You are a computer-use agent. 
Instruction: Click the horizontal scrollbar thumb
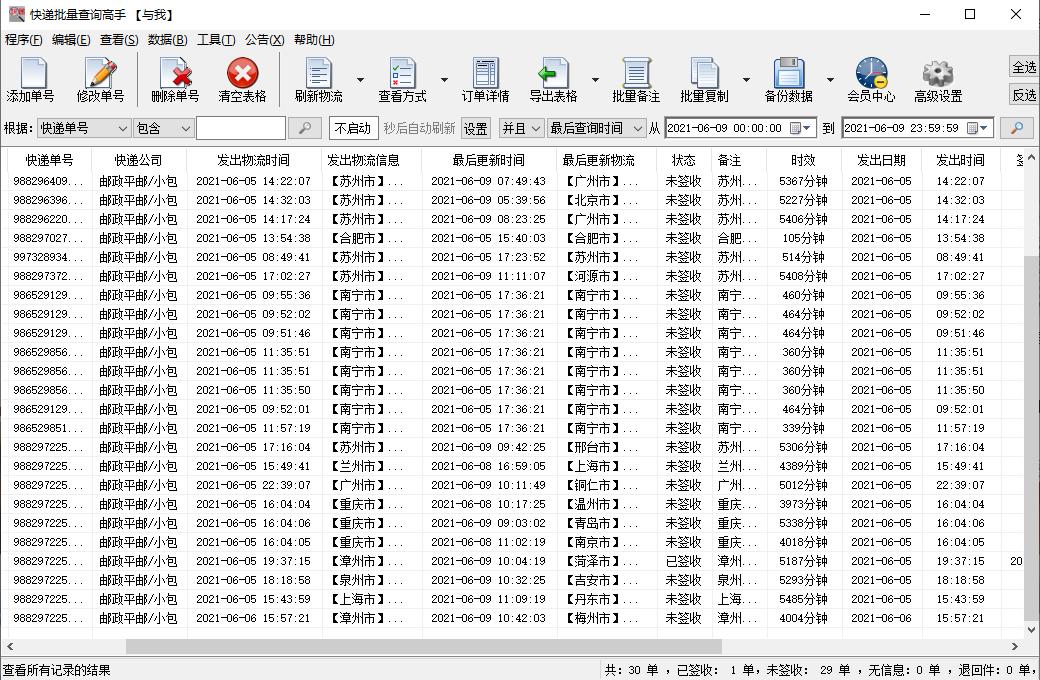[x=423, y=646]
